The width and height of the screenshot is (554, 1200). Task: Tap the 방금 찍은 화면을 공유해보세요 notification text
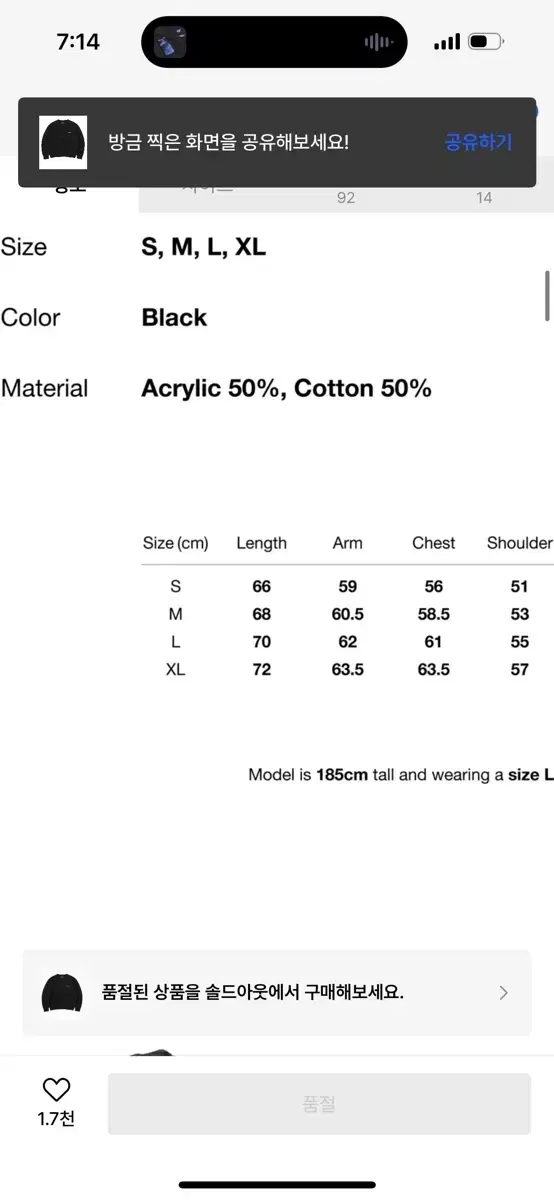[x=229, y=142]
